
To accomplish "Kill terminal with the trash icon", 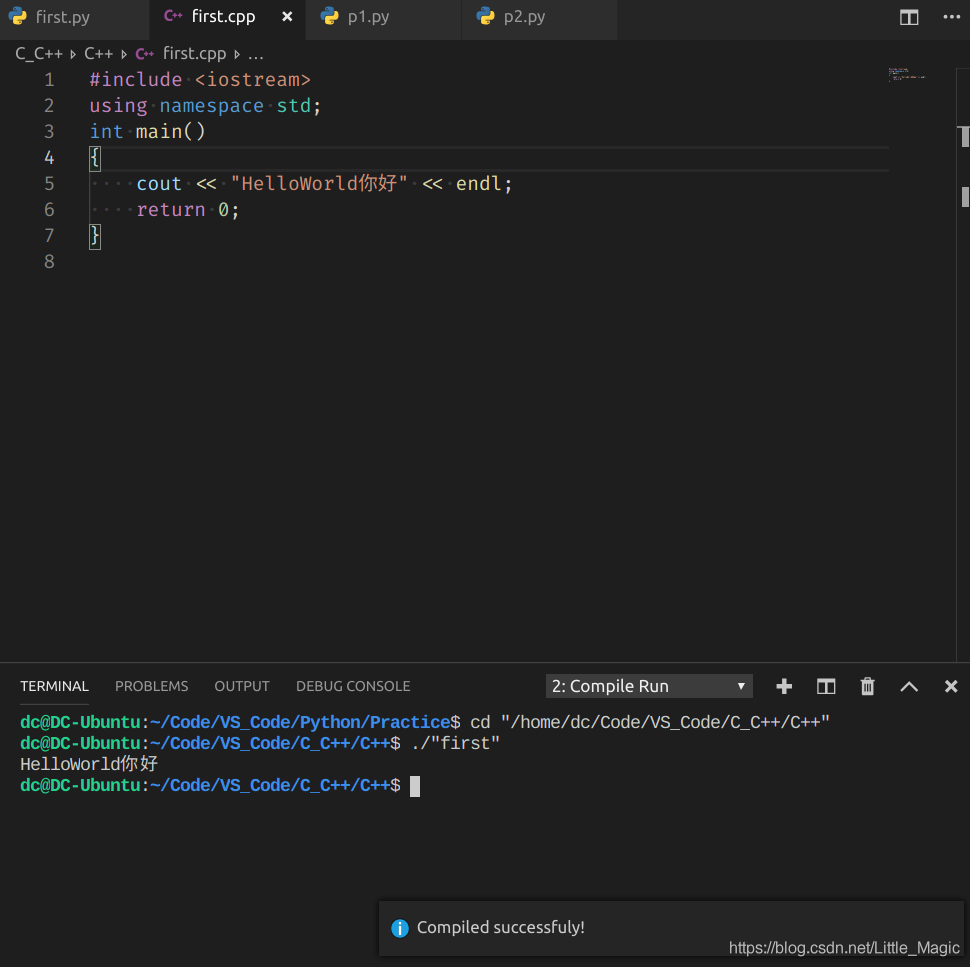I will click(x=867, y=686).
